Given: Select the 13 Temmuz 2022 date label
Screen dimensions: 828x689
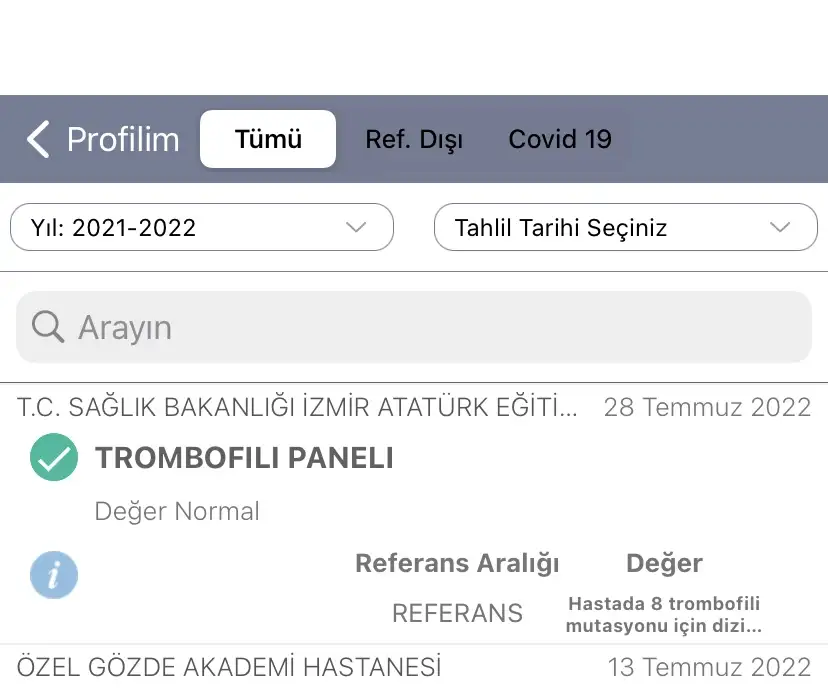Looking at the screenshot, I should (709, 667).
